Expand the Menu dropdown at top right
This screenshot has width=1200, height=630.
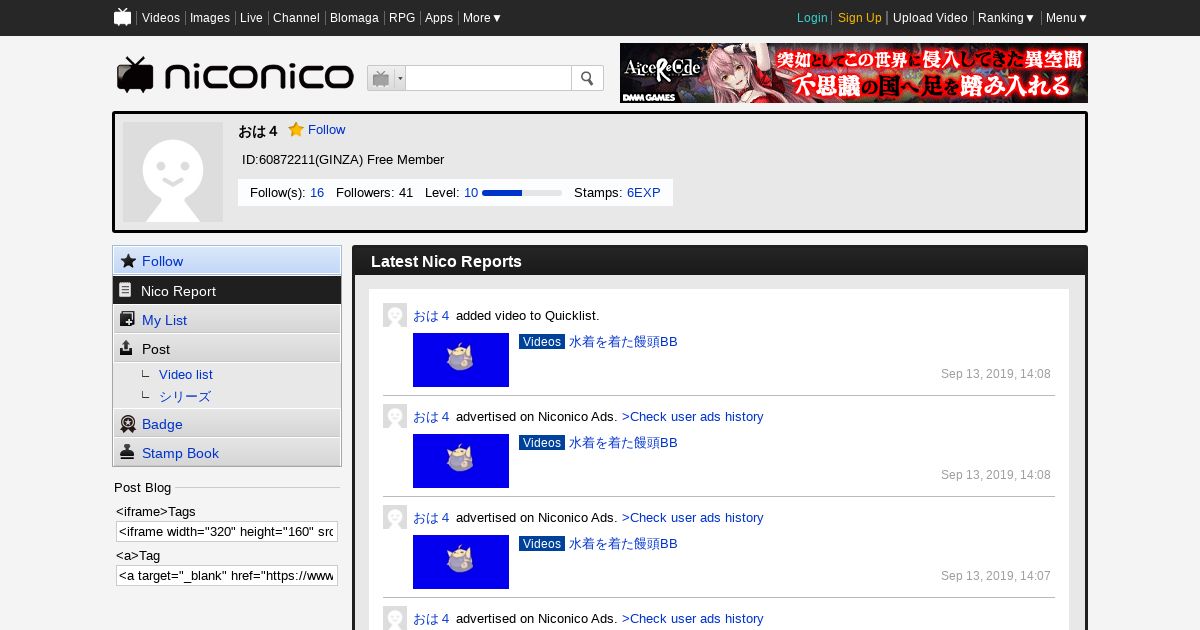pyautogui.click(x=1067, y=18)
